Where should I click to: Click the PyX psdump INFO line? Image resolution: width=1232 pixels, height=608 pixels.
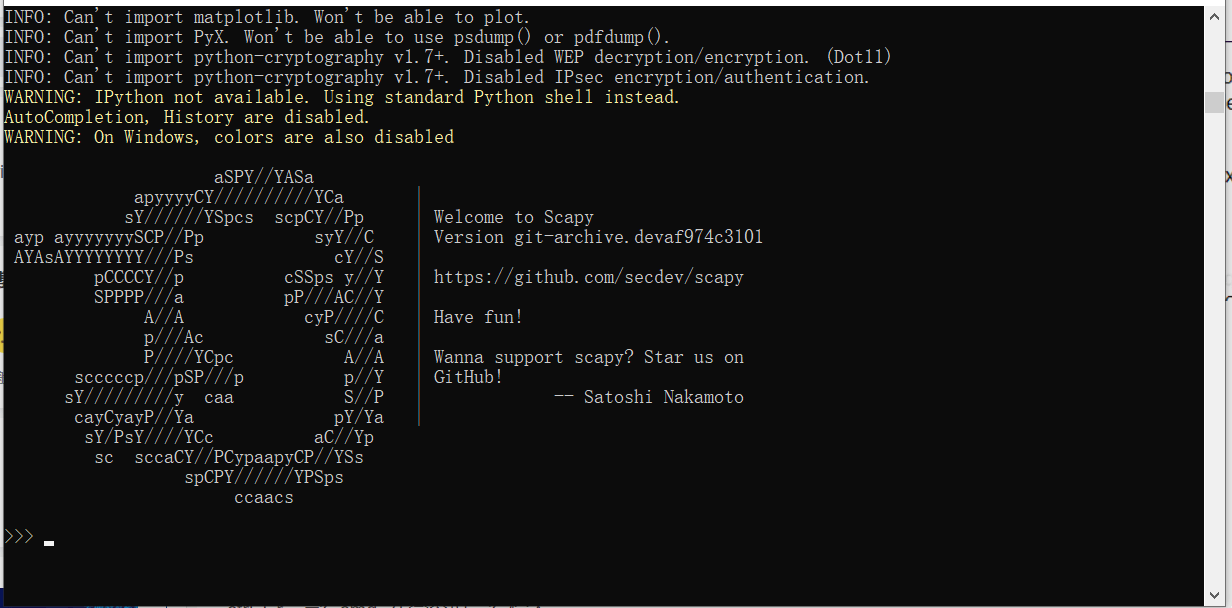338,37
